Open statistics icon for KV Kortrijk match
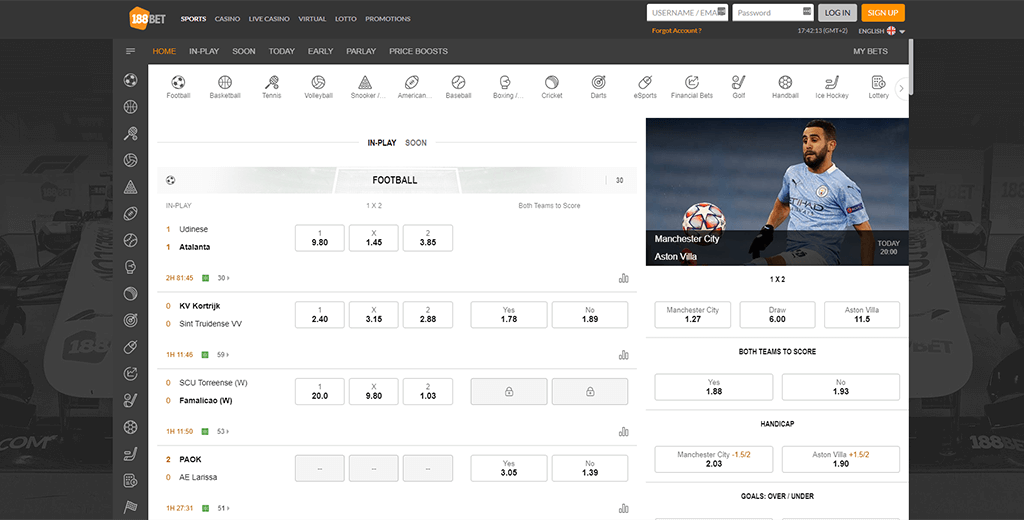This screenshot has width=1024, height=520. coord(624,355)
